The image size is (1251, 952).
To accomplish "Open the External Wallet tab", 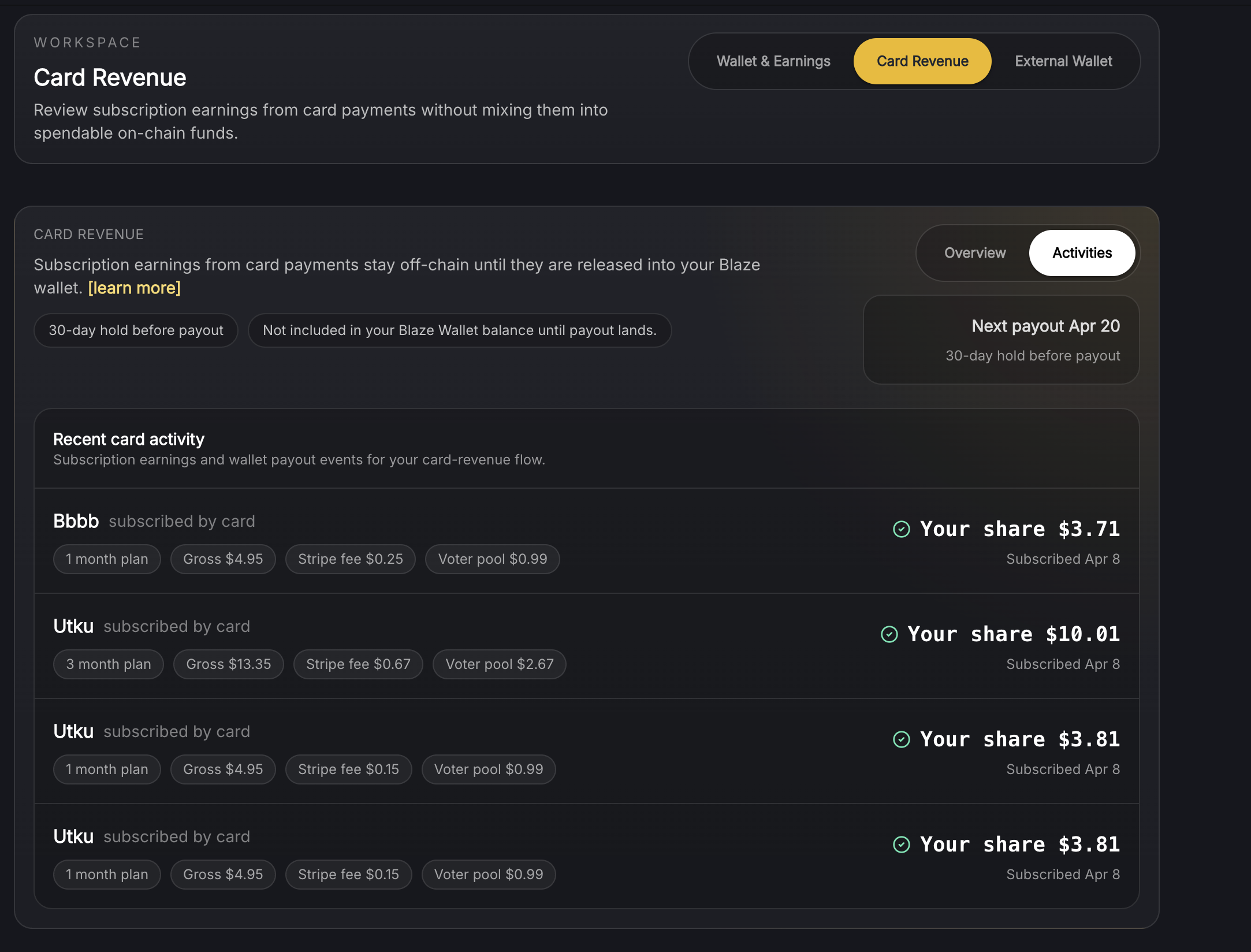I will point(1063,61).
